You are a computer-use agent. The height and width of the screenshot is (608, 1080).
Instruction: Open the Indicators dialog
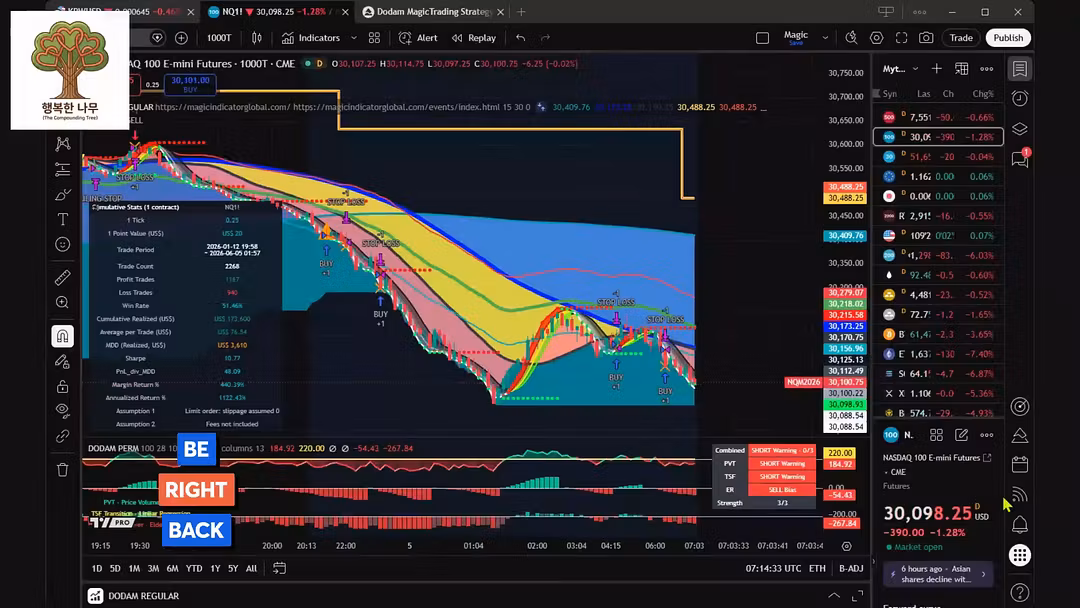click(x=311, y=38)
